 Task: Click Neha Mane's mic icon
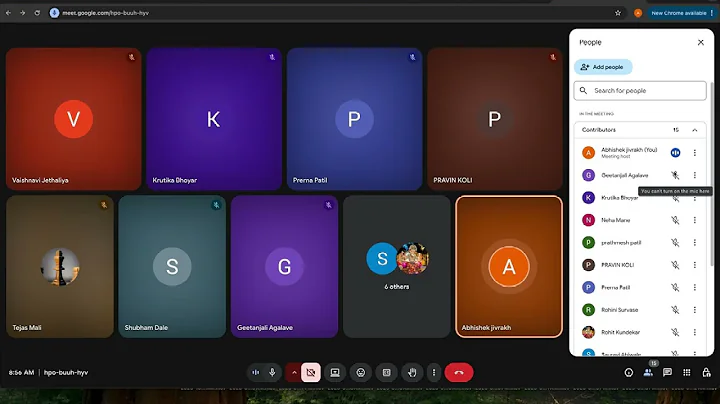(x=675, y=220)
